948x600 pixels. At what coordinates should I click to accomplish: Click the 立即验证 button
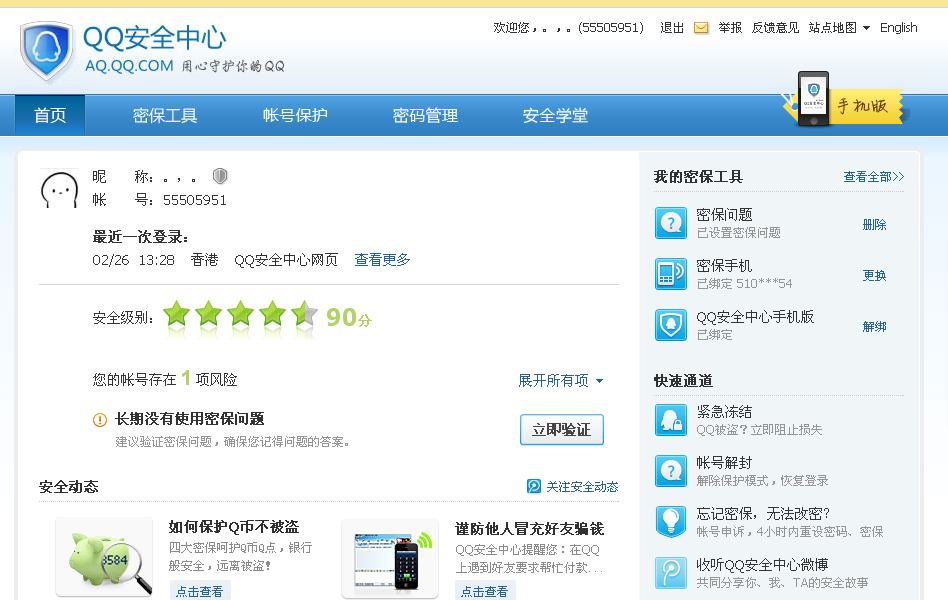coord(562,429)
